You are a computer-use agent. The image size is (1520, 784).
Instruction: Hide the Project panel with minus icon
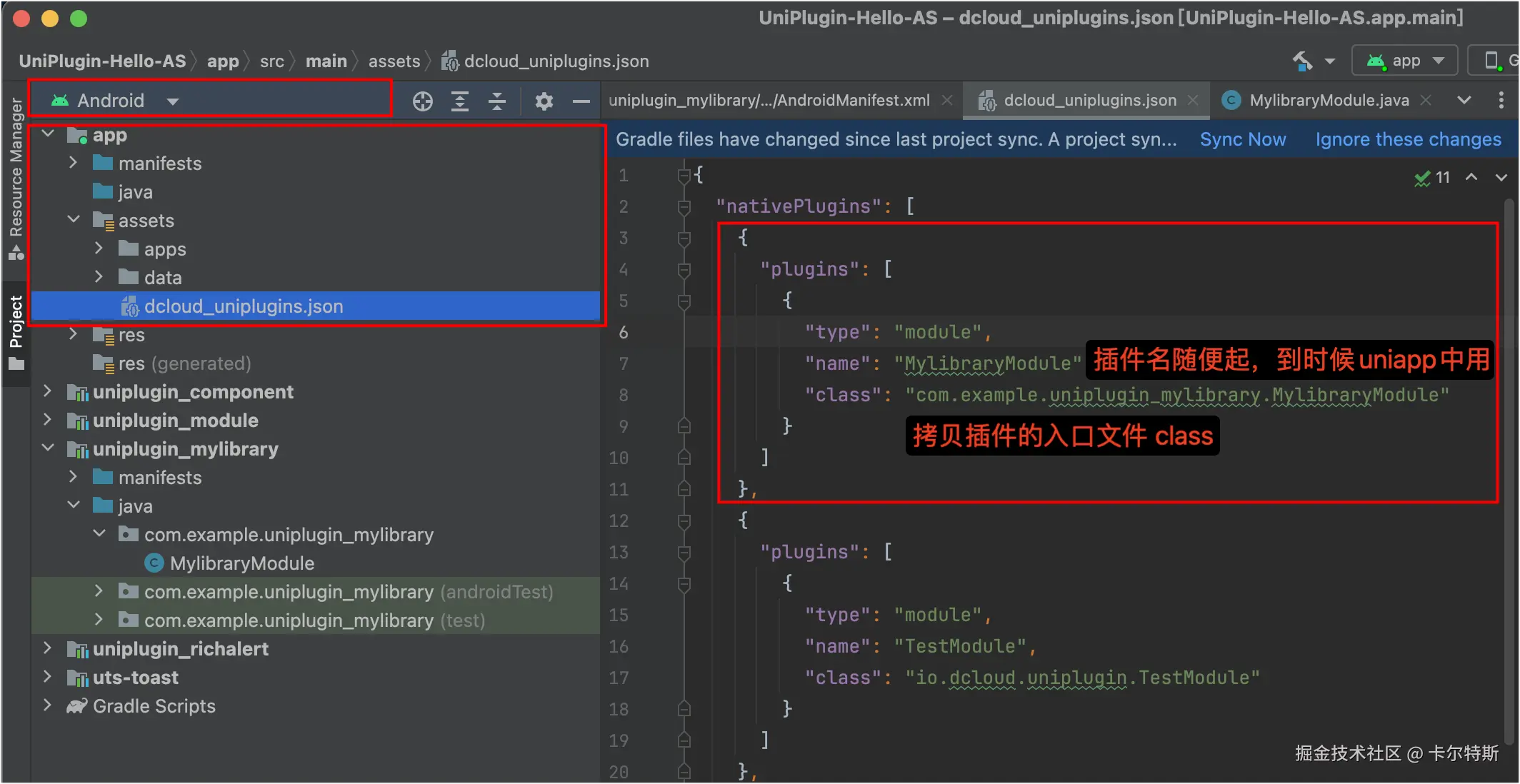pos(581,101)
